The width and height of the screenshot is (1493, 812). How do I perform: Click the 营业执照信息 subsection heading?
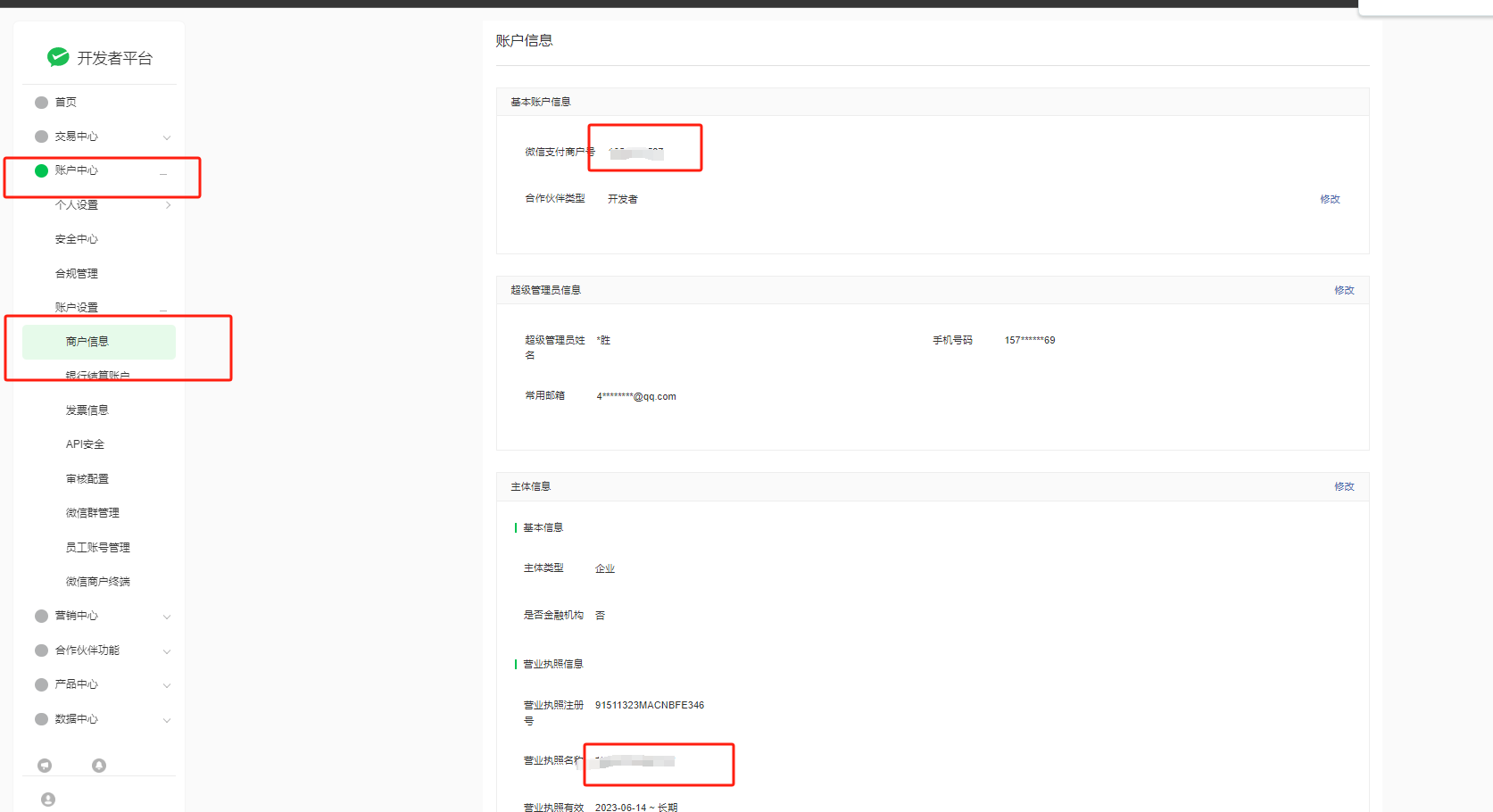[x=553, y=664]
